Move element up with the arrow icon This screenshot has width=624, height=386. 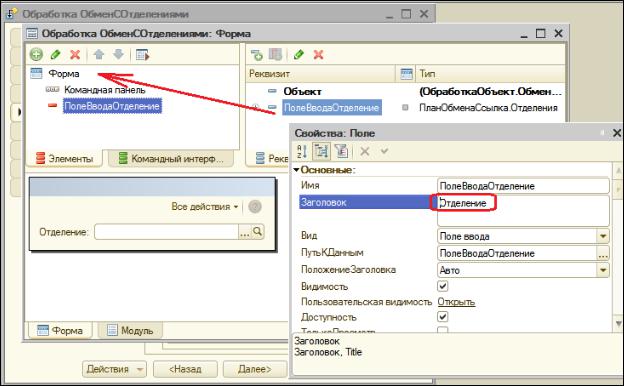99,54
